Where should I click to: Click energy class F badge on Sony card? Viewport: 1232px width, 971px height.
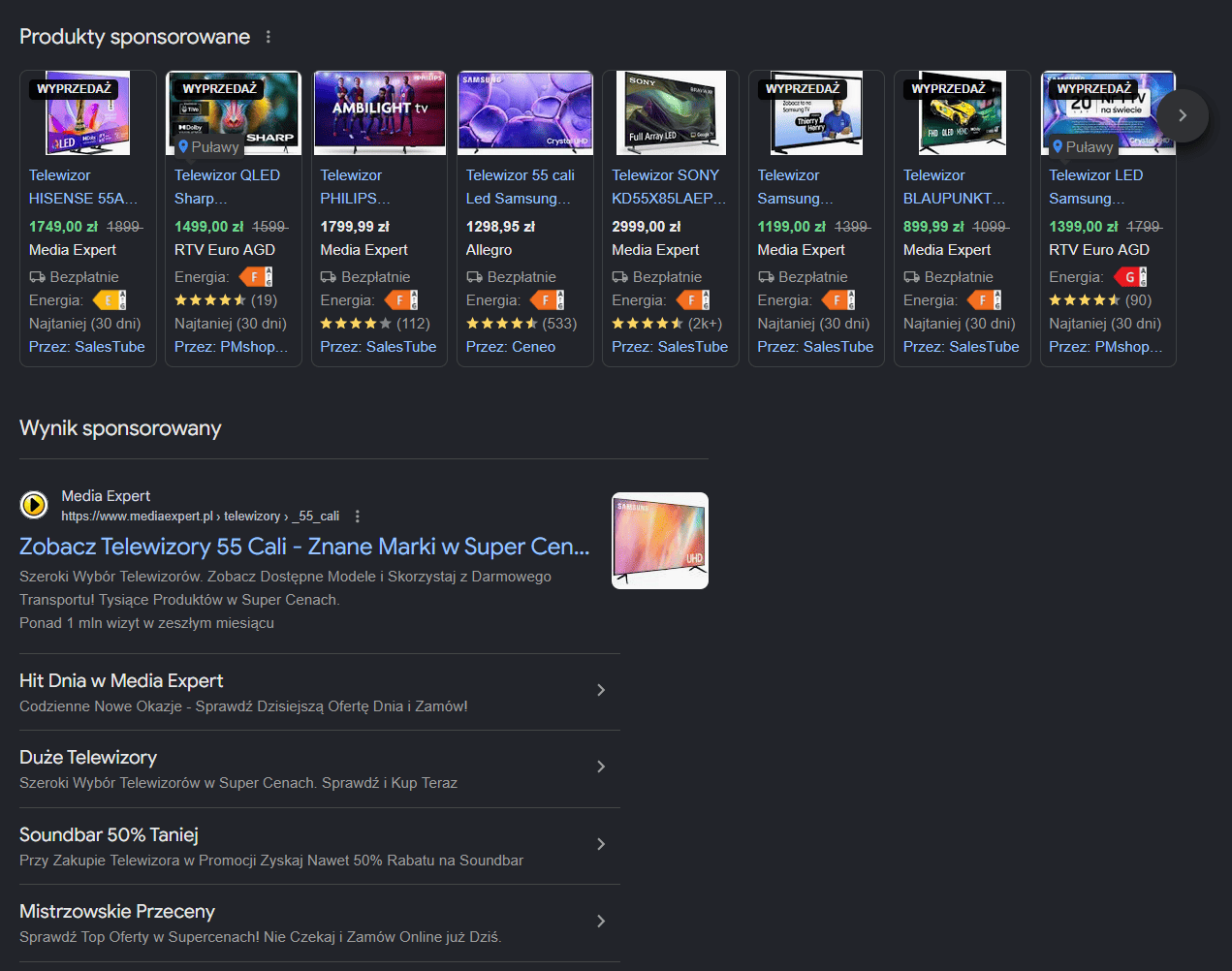pyautogui.click(x=693, y=300)
